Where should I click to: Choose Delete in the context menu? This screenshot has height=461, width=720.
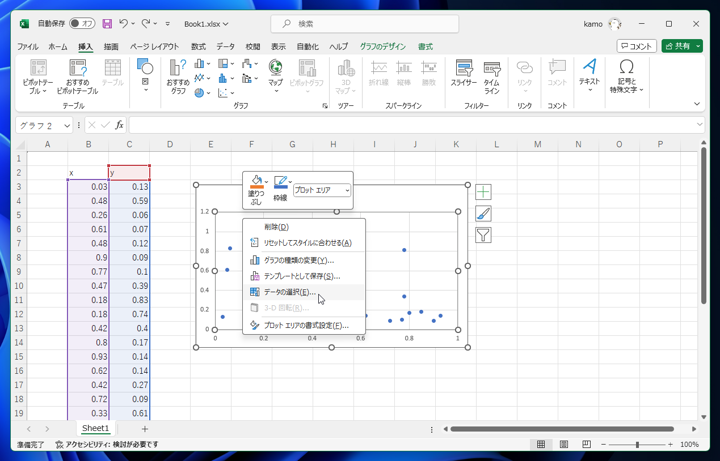pos(304,227)
